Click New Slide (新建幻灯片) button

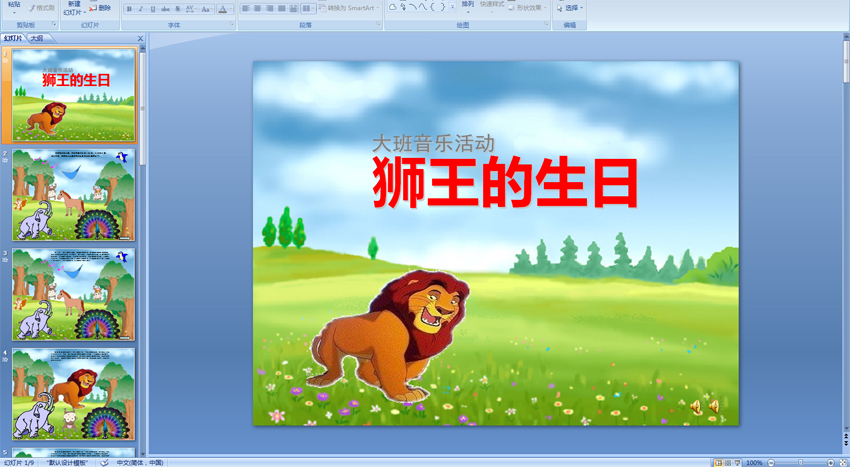(74, 8)
